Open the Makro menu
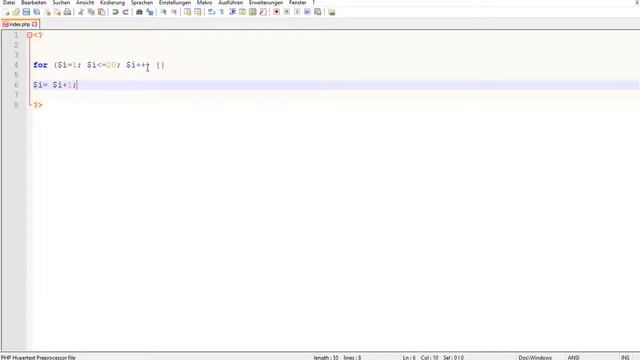640x360 pixels. coord(204,2)
